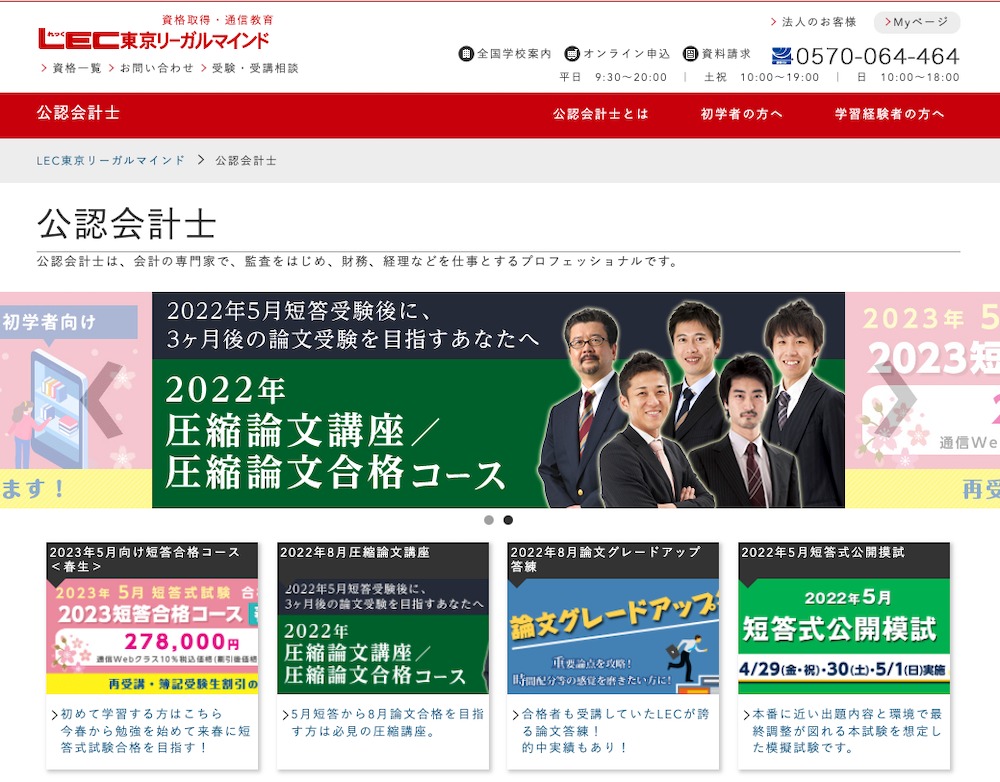
Task: Open 学習経験者の方へ menu item
Action: point(890,114)
